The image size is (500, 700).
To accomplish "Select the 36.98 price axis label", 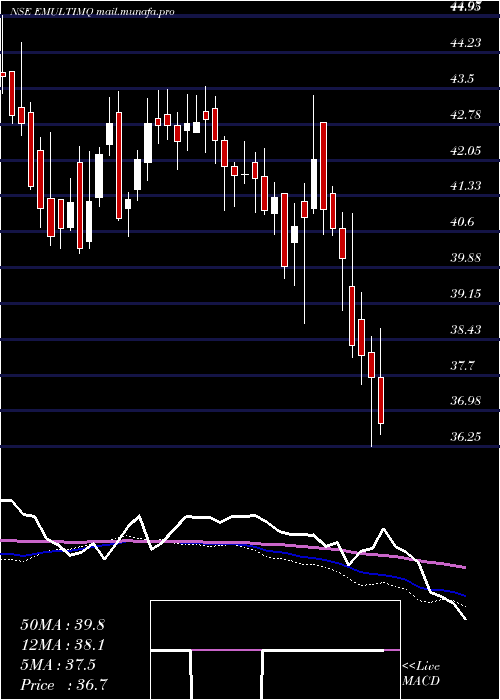I will (x=466, y=401).
